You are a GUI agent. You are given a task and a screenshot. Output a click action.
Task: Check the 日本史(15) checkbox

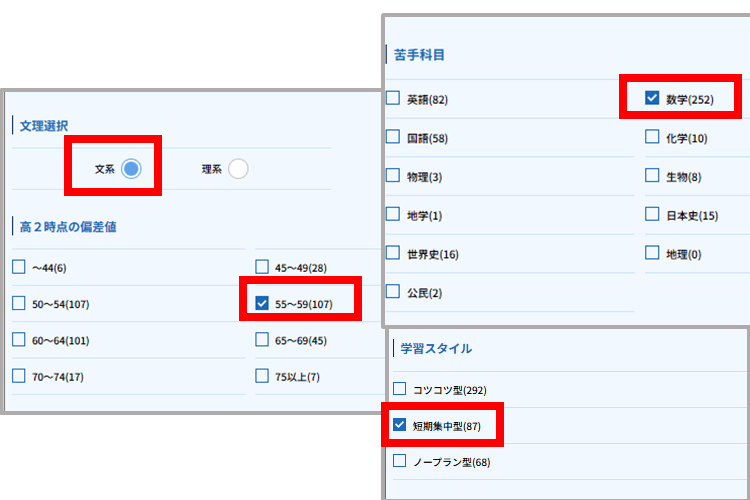[652, 214]
